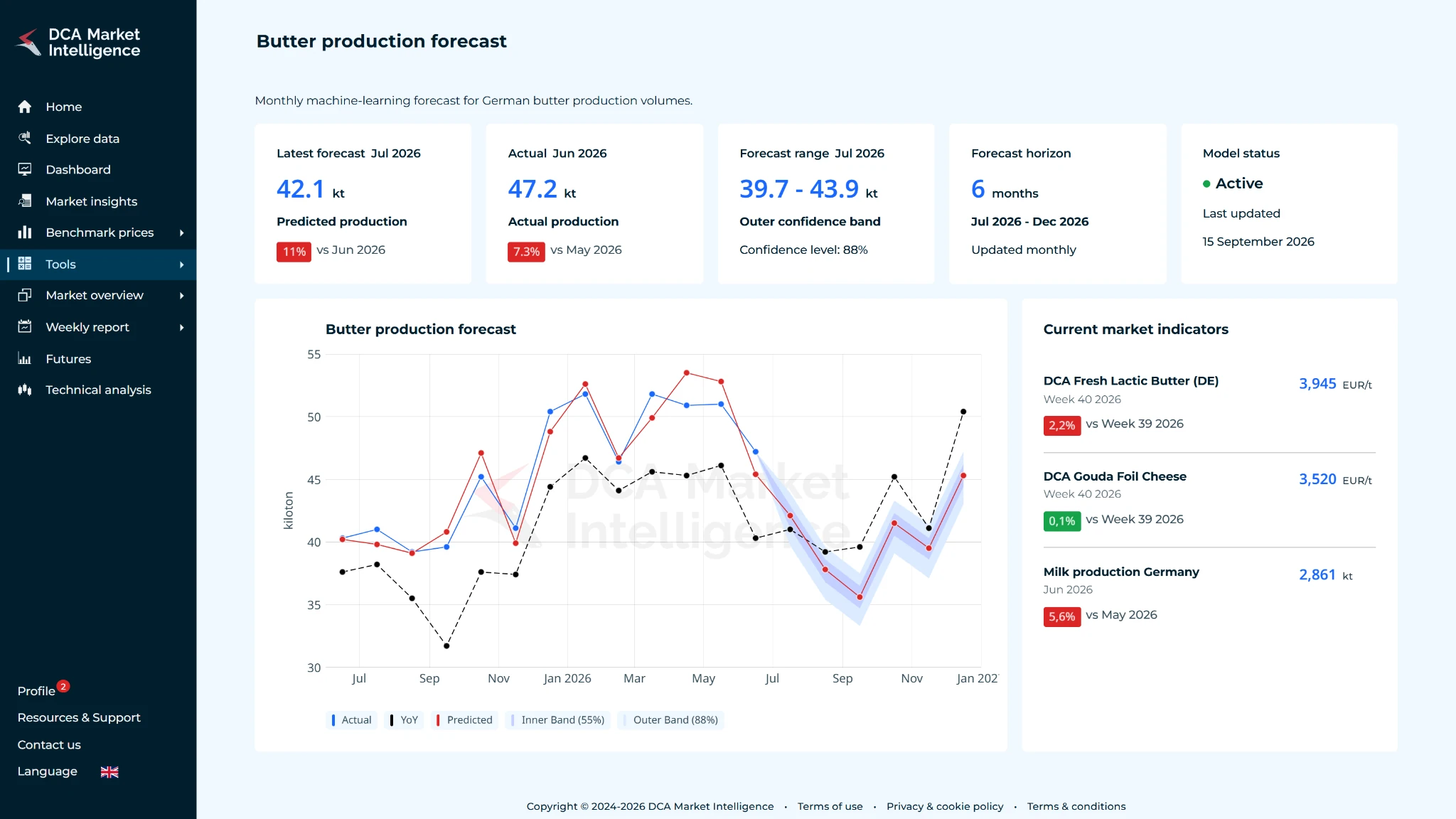Screen dimensions: 1456x819
Task: Open Technical analysis menu item
Action: pos(98,390)
